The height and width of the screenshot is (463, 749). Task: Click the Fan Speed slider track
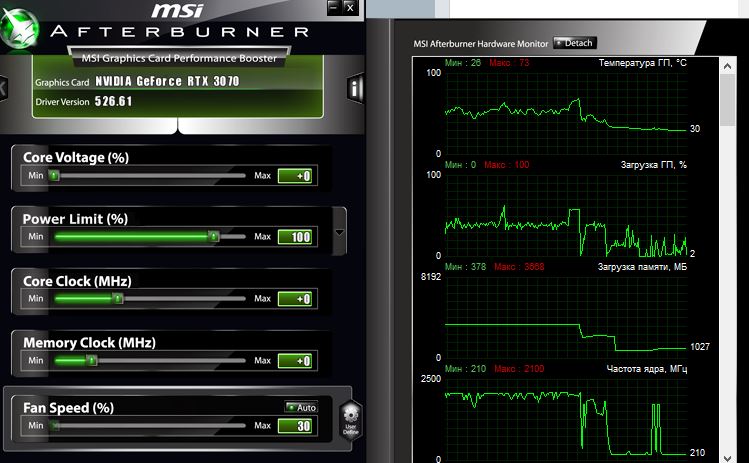150,425
